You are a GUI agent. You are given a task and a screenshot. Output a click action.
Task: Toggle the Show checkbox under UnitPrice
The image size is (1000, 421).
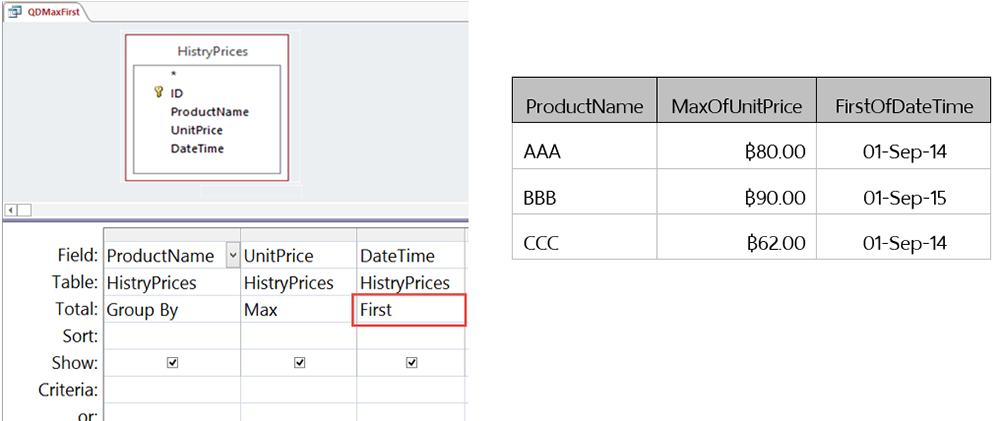tap(299, 363)
